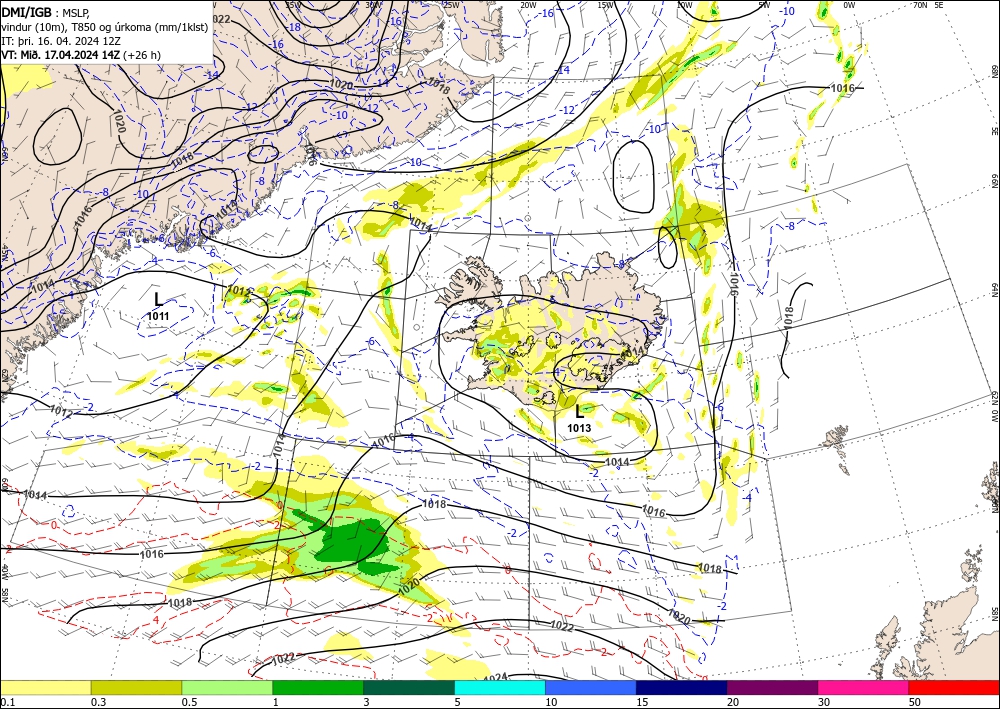Click the L low marker above 1013
This screenshot has height=709, width=1000.
click(579, 411)
